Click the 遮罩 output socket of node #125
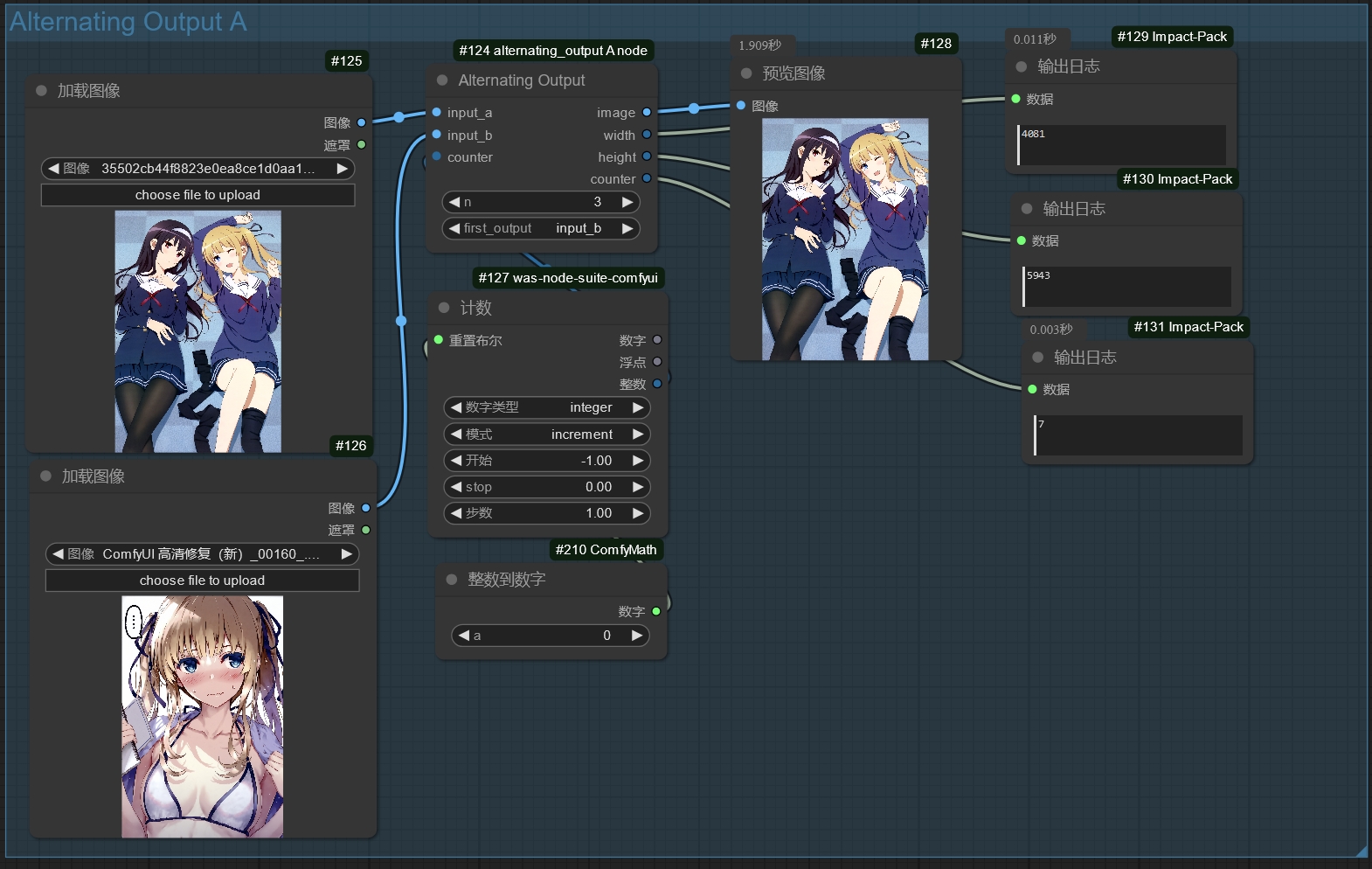 click(x=362, y=145)
